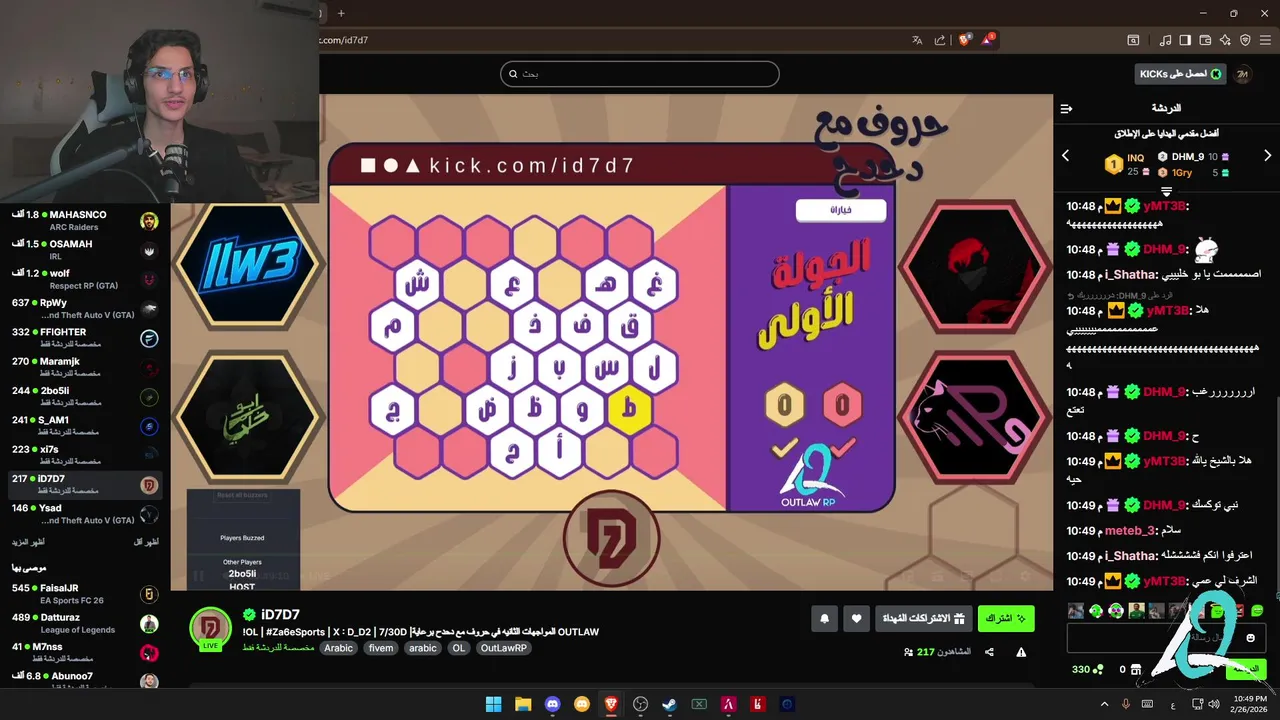Click the tab search icon in browser toolbar

coord(1133,40)
